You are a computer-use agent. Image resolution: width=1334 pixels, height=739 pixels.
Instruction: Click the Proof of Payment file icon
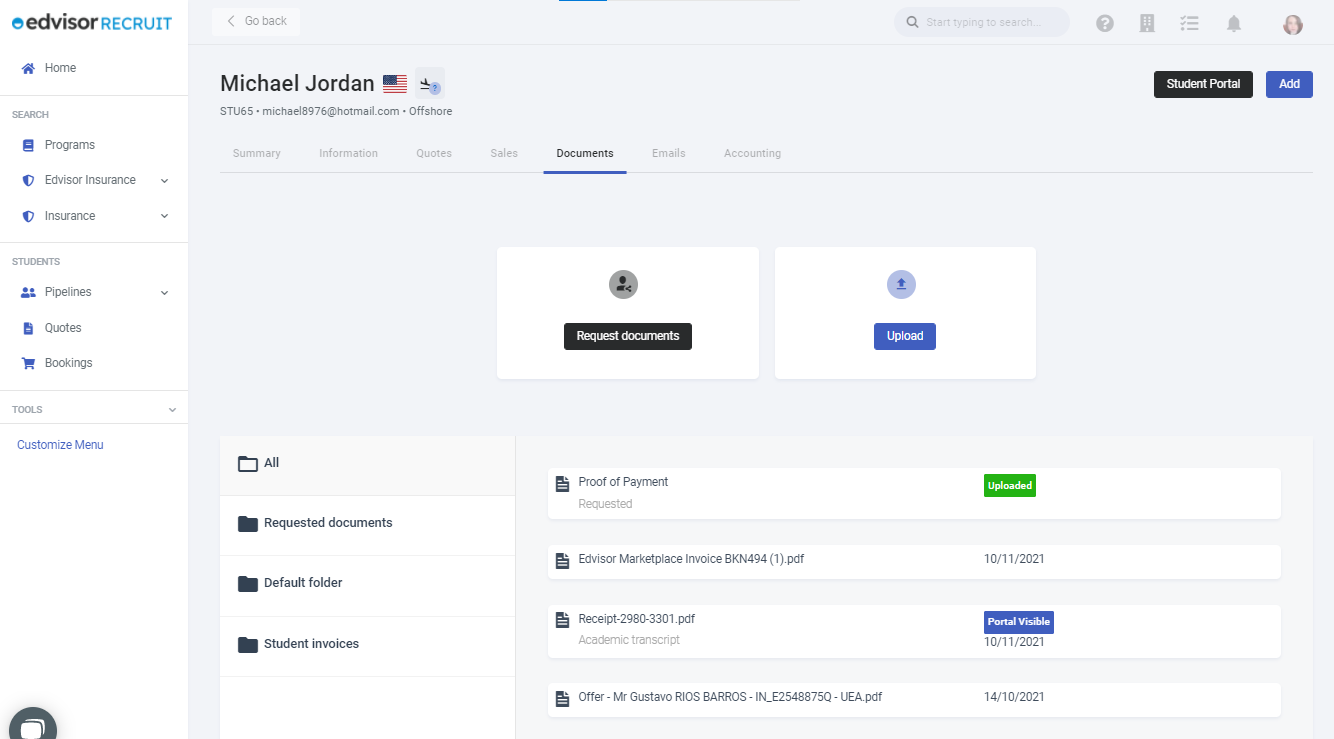point(563,484)
